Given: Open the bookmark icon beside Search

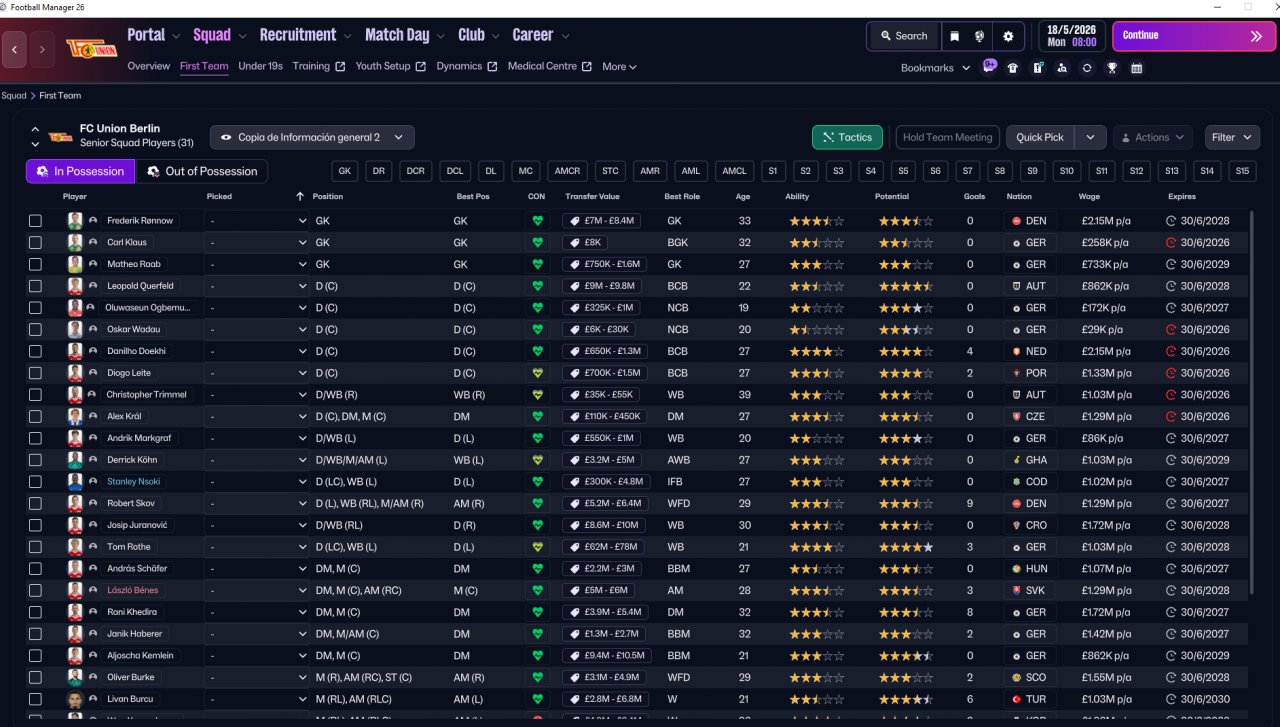Looking at the screenshot, I should click(955, 36).
